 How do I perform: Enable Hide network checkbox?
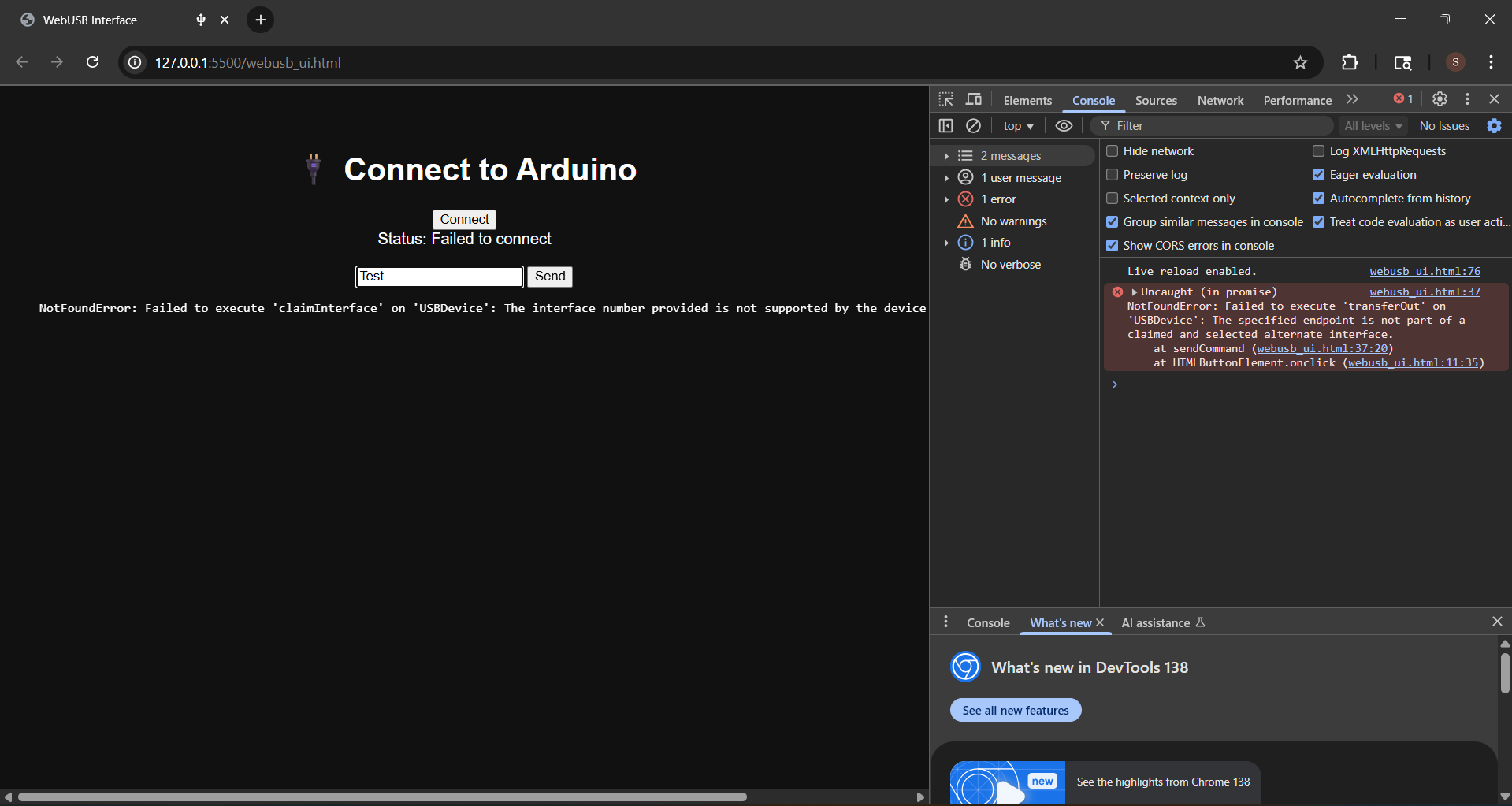pyautogui.click(x=1112, y=151)
